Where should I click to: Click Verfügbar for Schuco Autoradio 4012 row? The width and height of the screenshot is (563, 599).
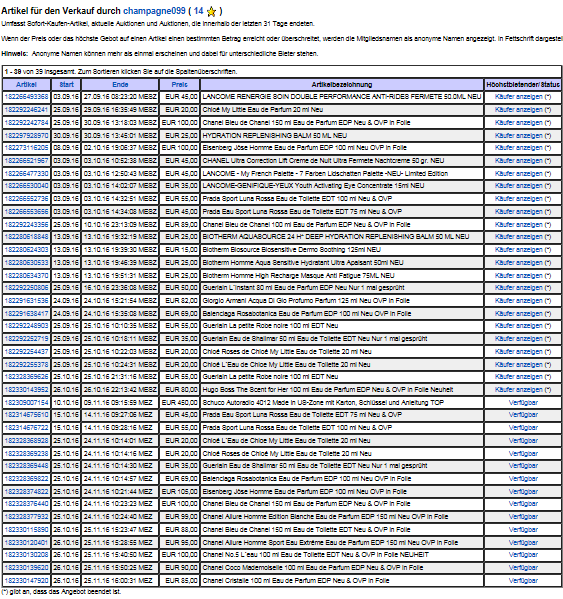tap(523, 403)
